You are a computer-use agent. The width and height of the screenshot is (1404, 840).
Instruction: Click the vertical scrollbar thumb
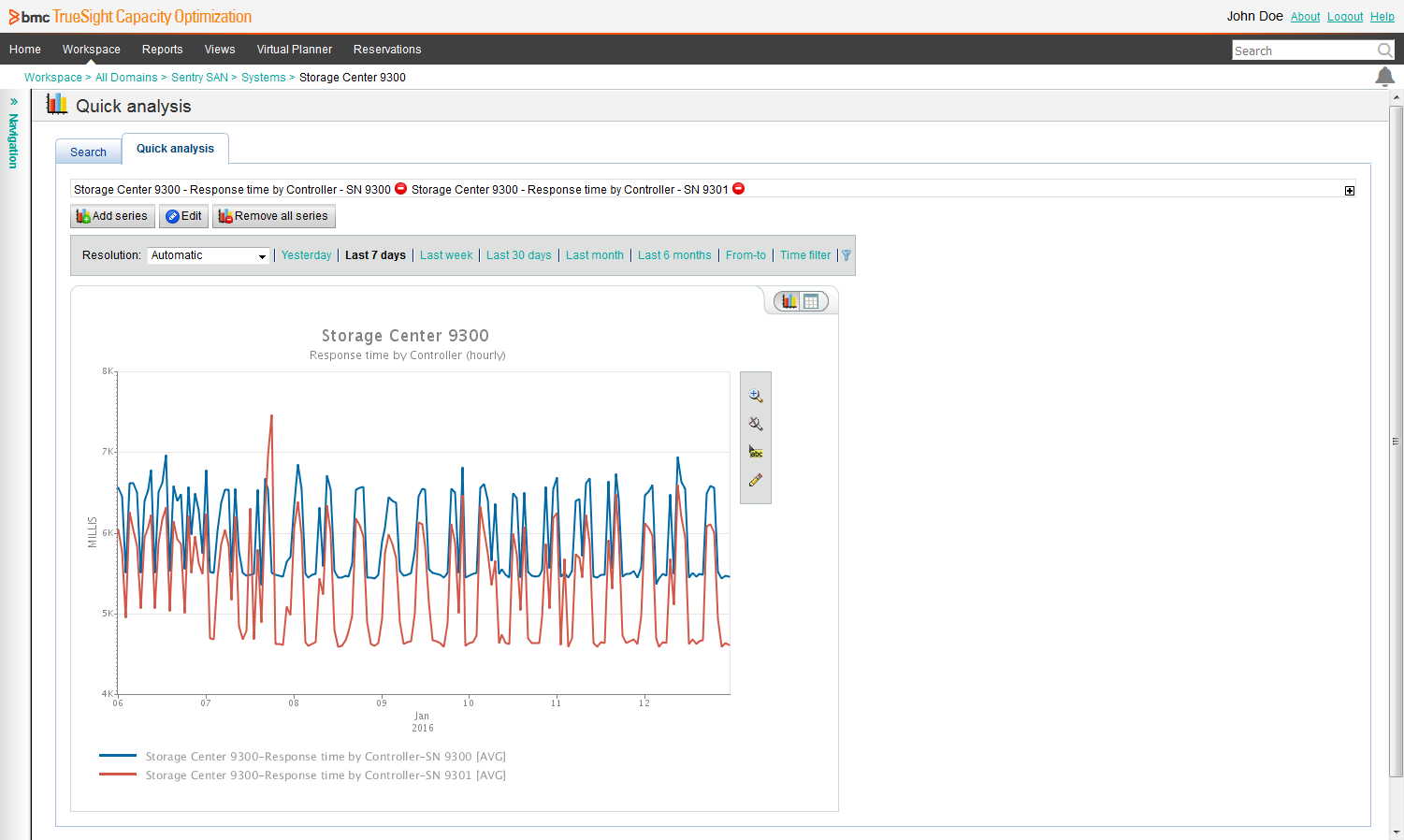(1397, 440)
